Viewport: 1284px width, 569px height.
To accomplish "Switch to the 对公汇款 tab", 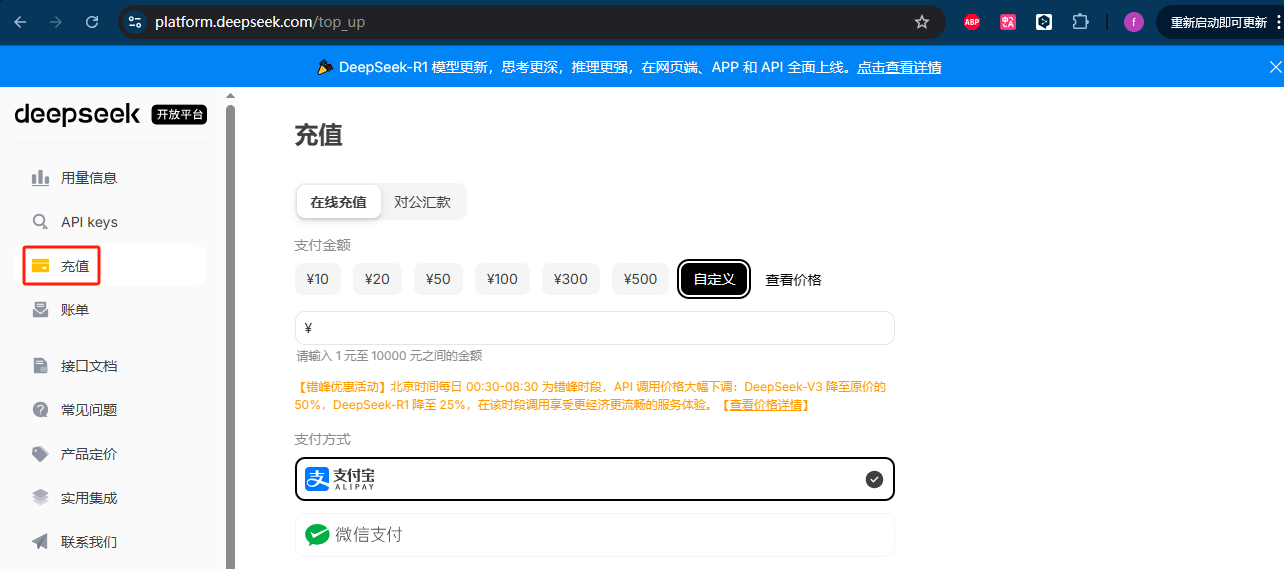I will (422, 202).
